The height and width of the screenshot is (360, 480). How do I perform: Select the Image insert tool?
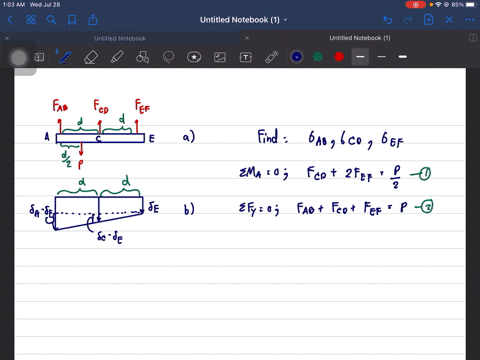click(220, 57)
